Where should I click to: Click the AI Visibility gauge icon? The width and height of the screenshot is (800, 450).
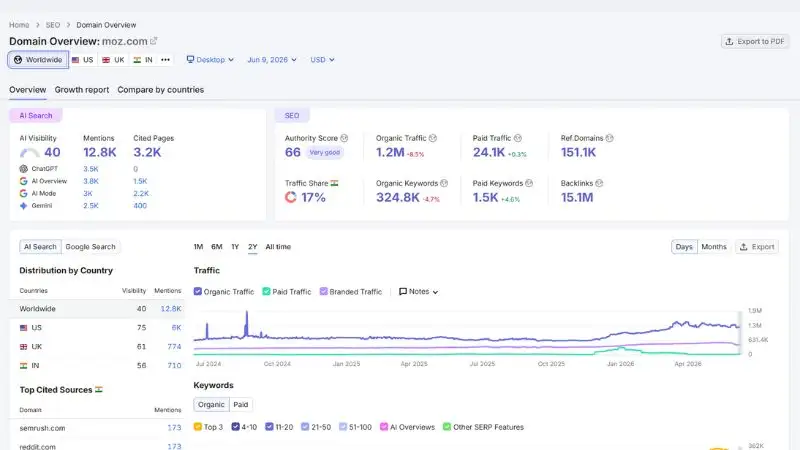point(30,152)
